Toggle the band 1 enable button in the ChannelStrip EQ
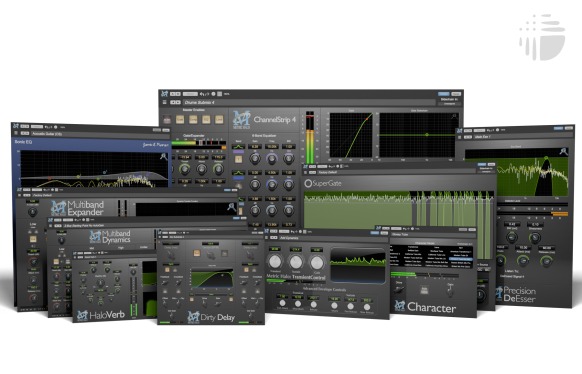582x374 pixels. [238, 159]
